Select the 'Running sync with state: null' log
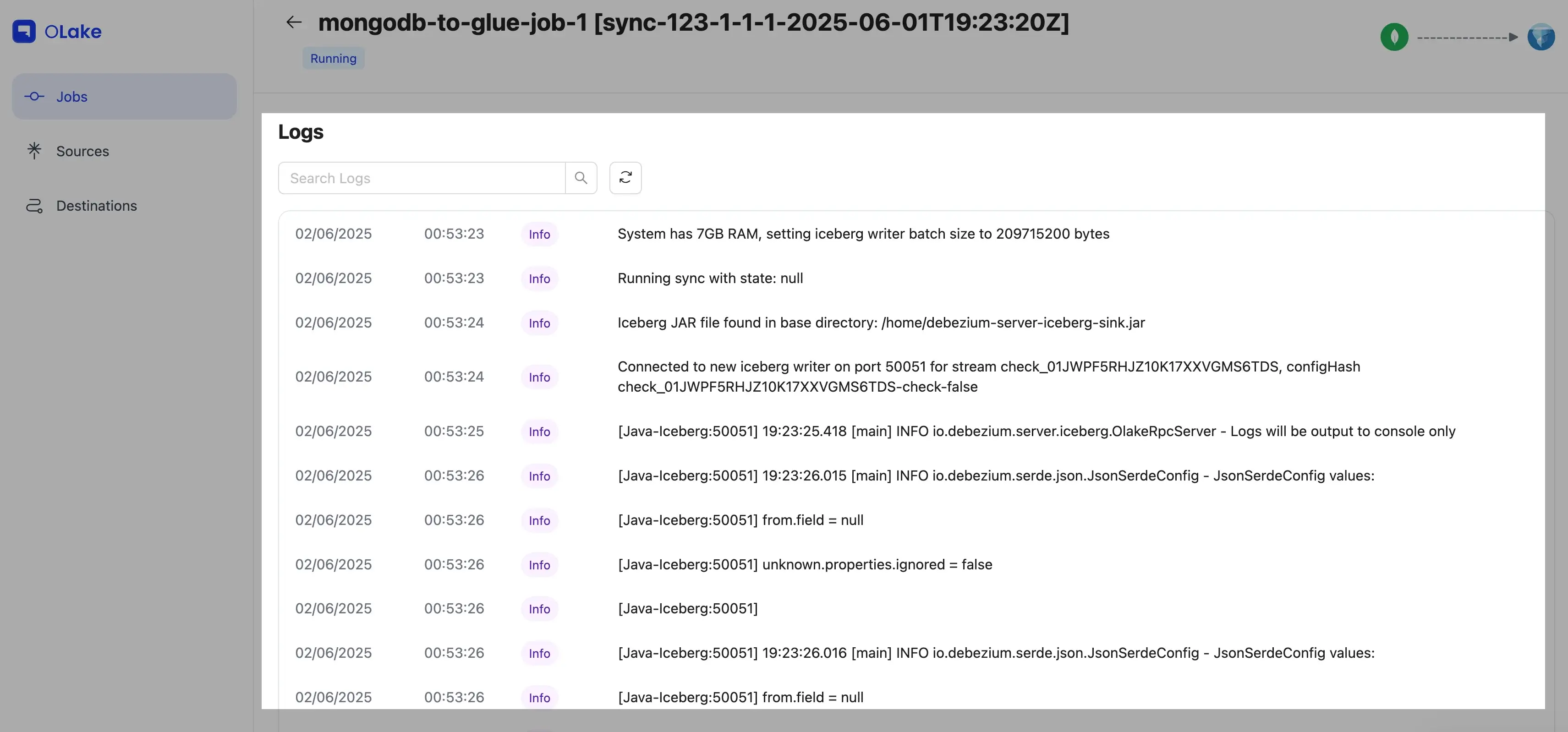1568x732 pixels. 710,278
